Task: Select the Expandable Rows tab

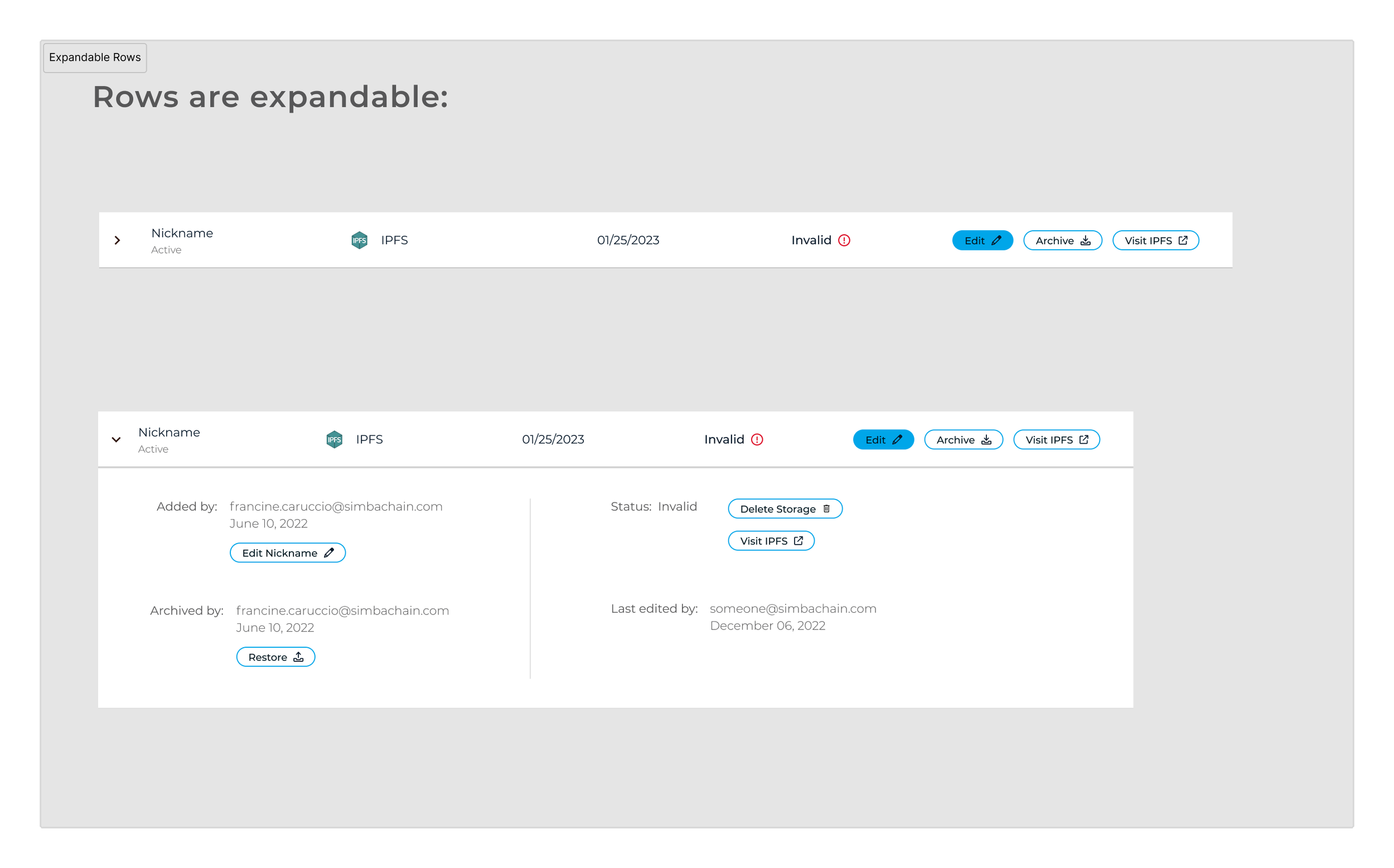Action: [95, 57]
